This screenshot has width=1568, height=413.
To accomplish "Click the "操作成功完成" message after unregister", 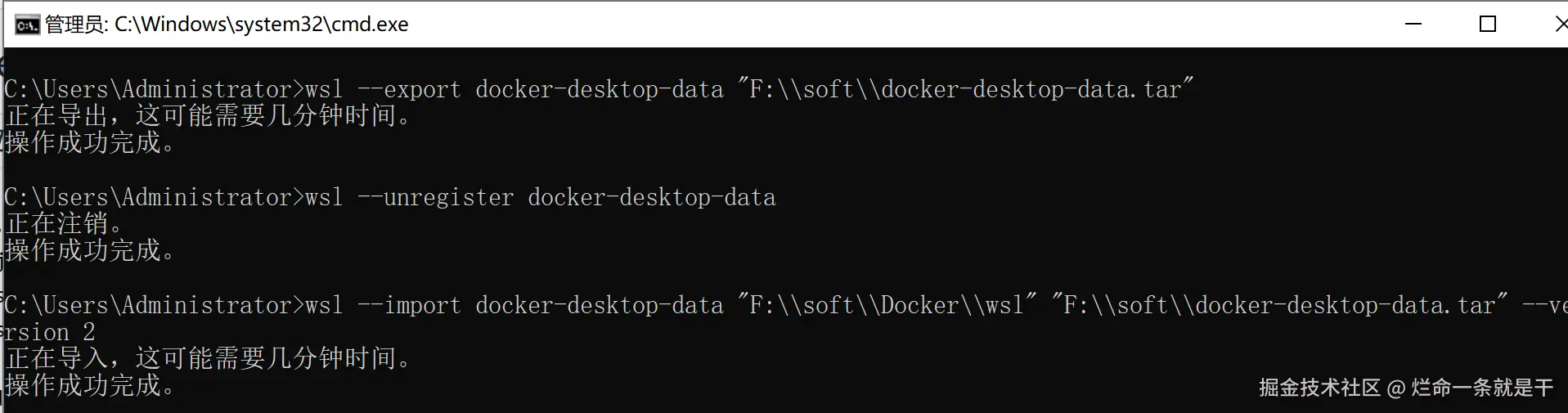I will 90,250.
